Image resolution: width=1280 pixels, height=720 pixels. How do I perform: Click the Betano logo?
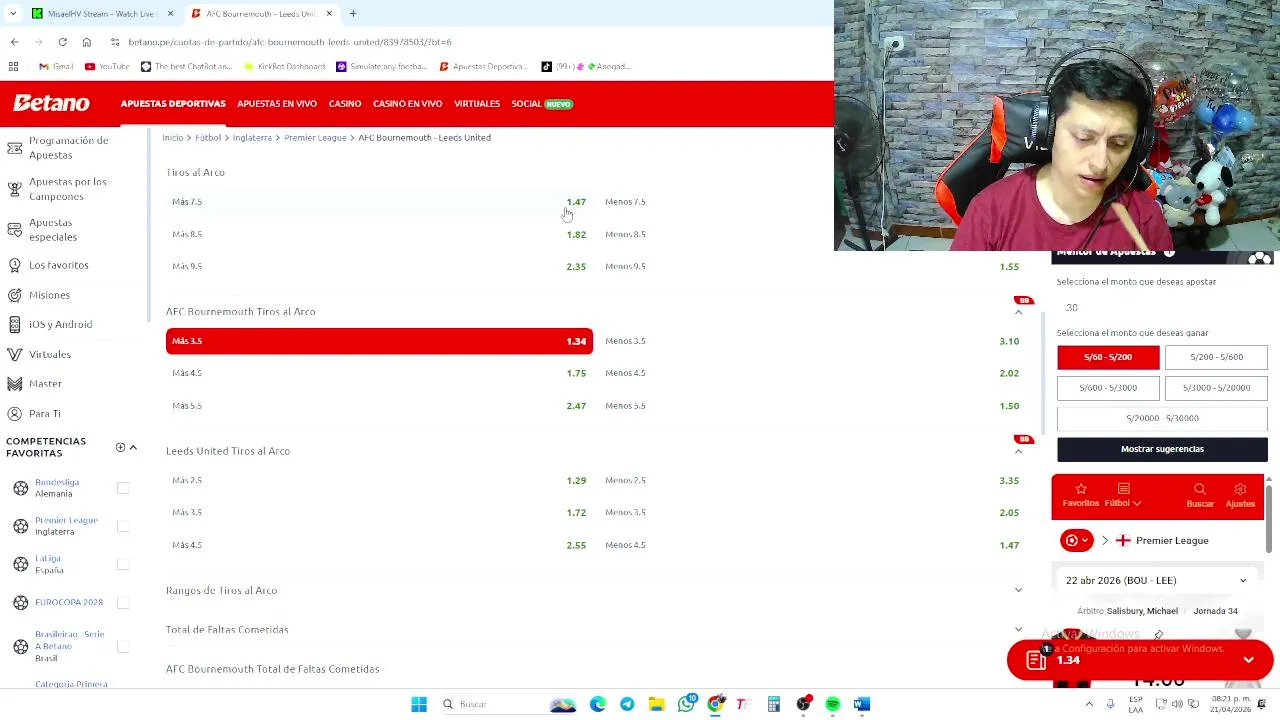51,103
